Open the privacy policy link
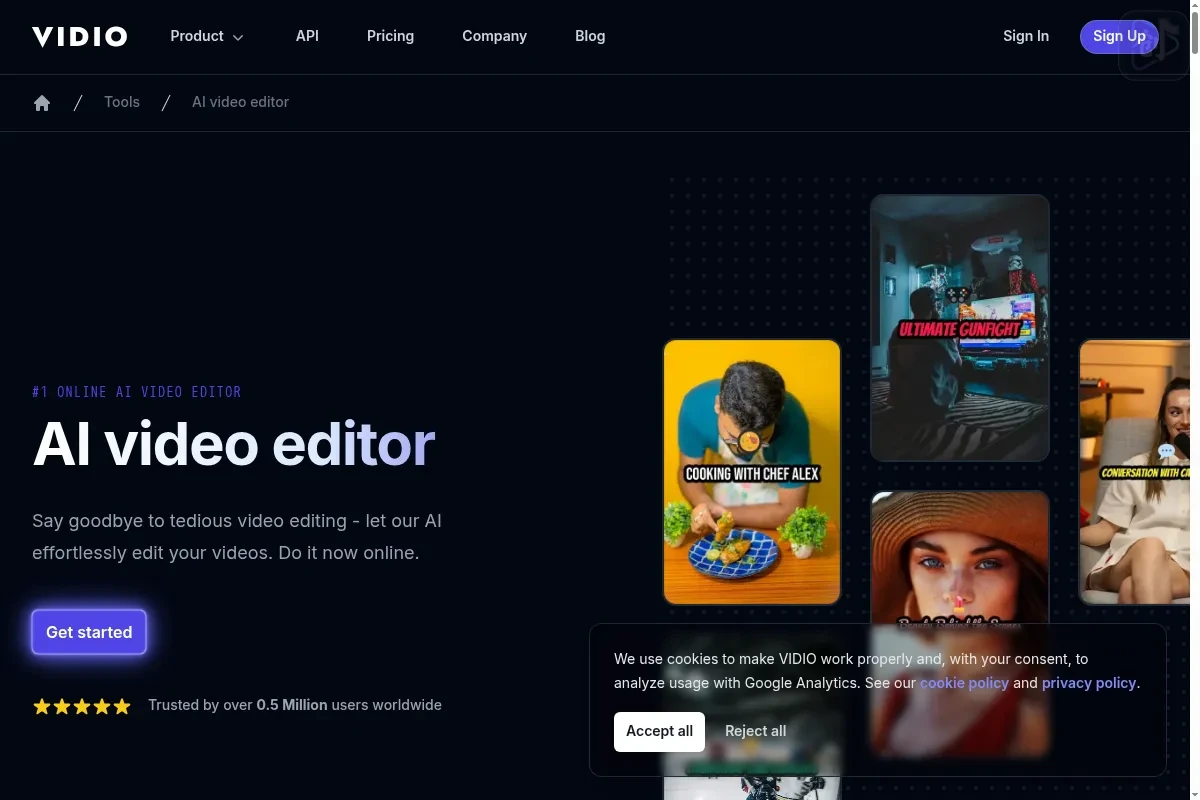This screenshot has width=1200, height=800. pos(1088,683)
